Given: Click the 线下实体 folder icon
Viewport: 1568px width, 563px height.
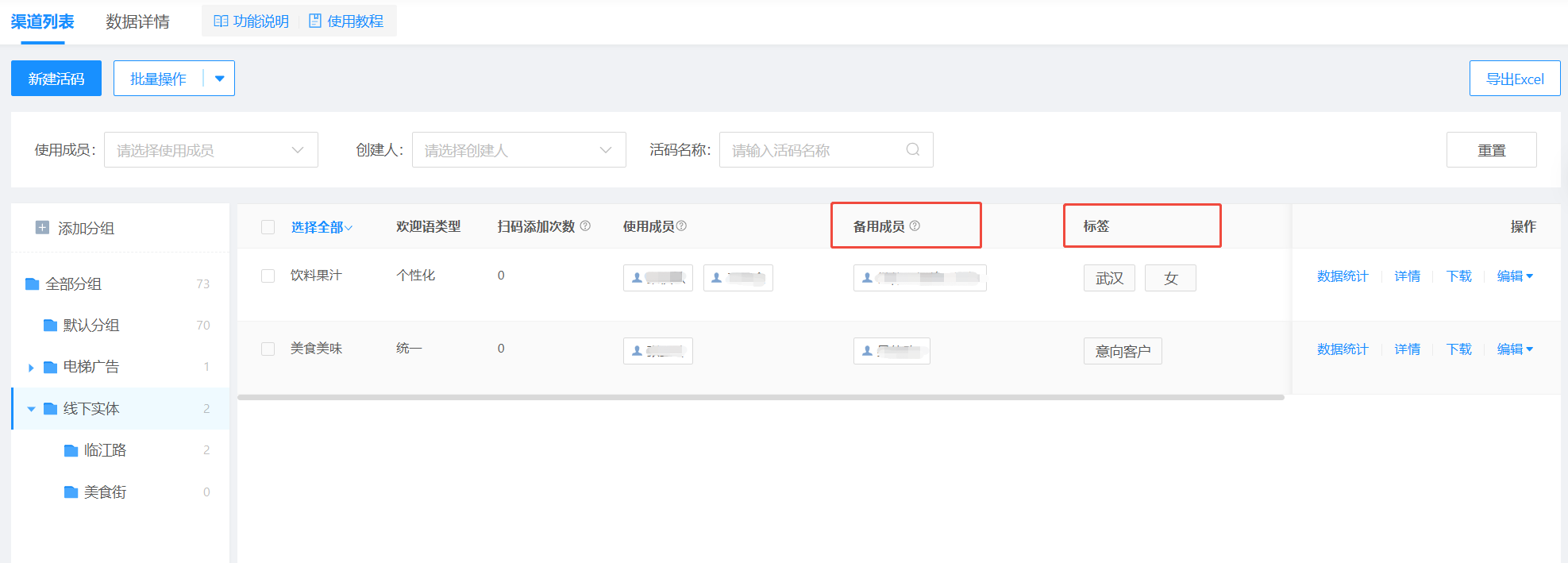Looking at the screenshot, I should coord(50,409).
